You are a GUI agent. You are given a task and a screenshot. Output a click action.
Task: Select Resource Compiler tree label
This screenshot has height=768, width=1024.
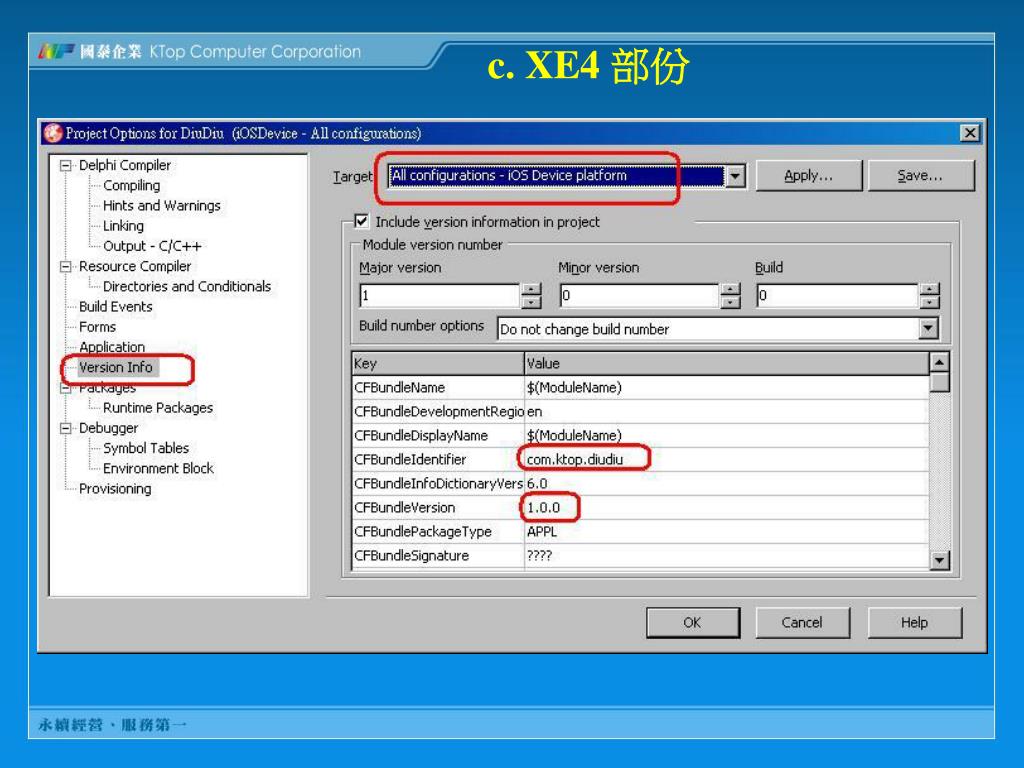click(135, 266)
